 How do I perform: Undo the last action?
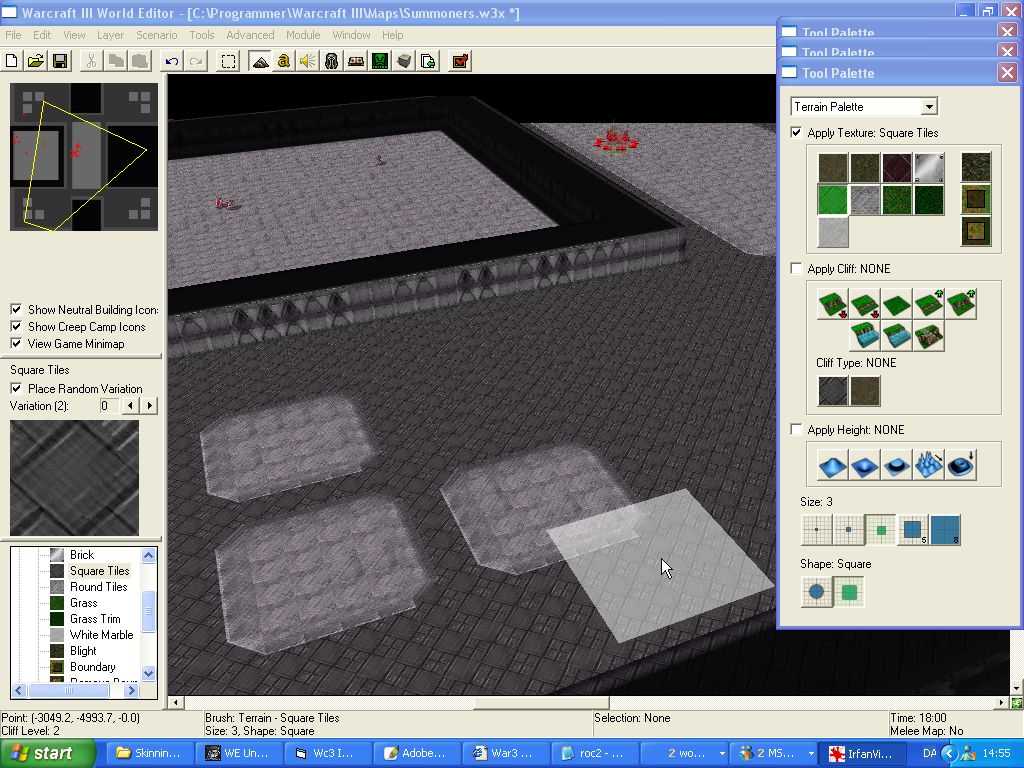click(x=172, y=61)
